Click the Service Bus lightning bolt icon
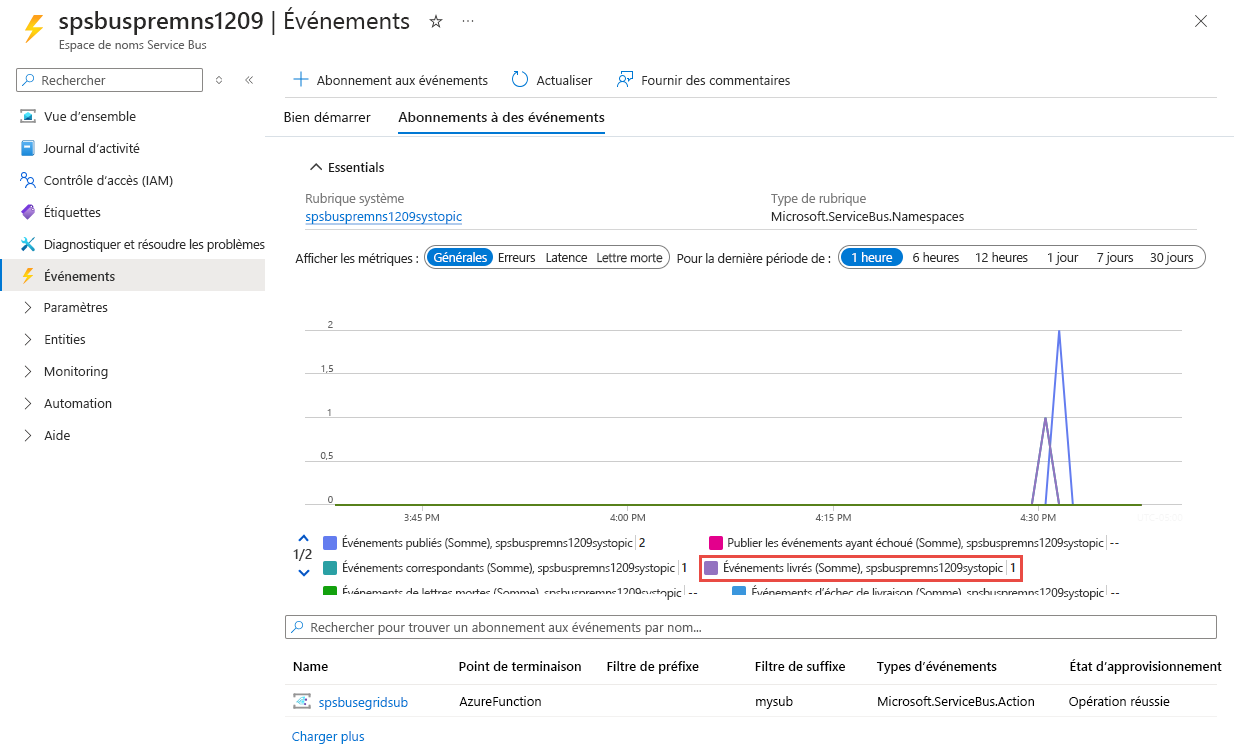Viewport: 1234px width, 752px height. tap(34, 28)
